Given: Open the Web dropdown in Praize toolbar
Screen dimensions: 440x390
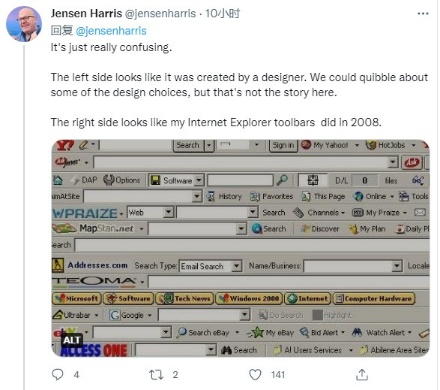Looking at the screenshot, I should click(169, 212).
